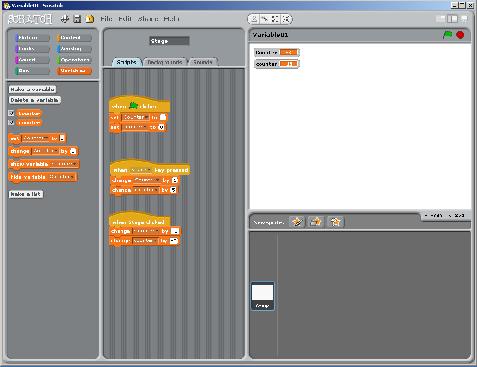Screen dimensions: 477x367
Task: Switch to presentation mode icon
Action: [464, 19]
